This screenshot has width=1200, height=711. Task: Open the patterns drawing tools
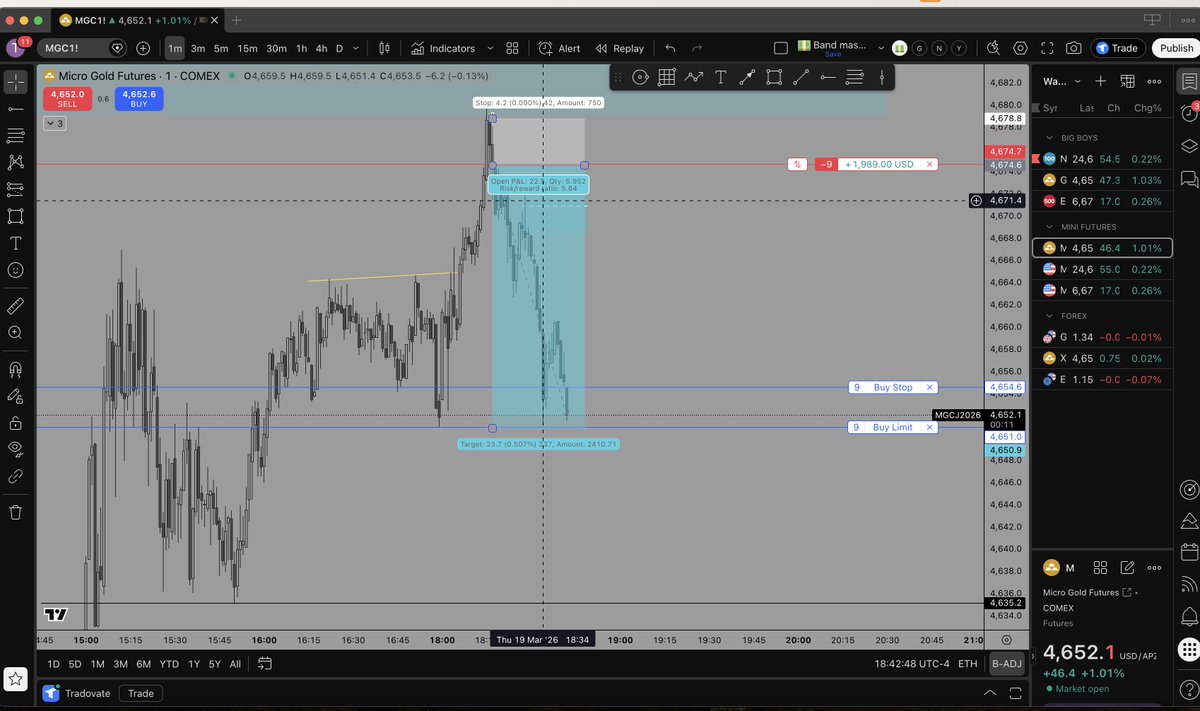coord(15,162)
